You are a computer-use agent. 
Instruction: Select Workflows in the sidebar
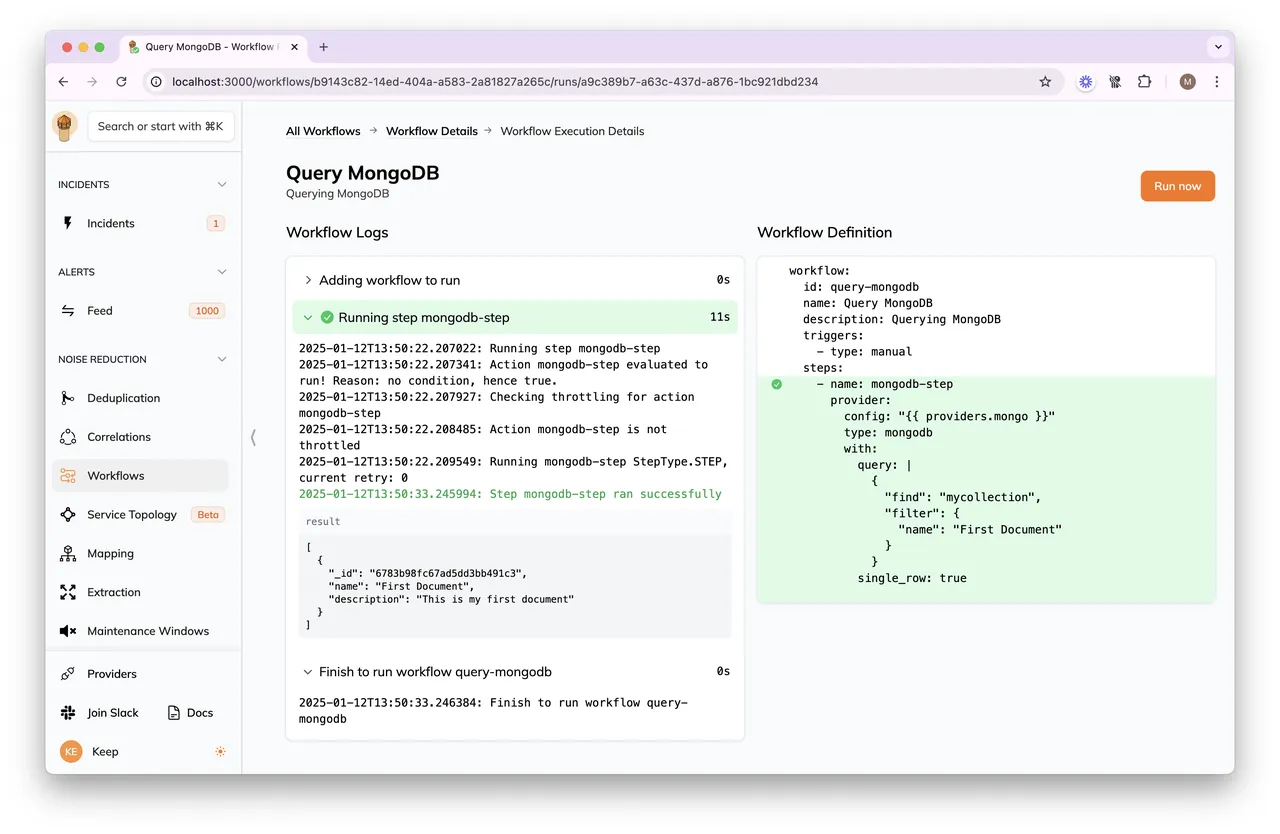140,476
